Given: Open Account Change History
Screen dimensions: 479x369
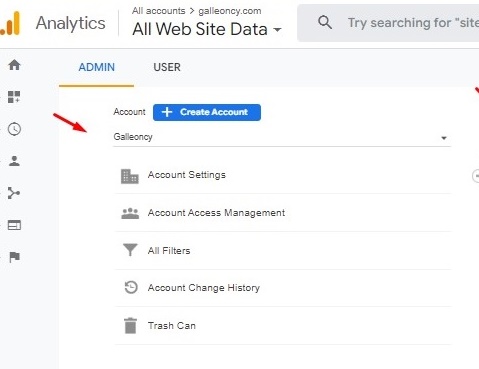Looking at the screenshot, I should 283,288.
